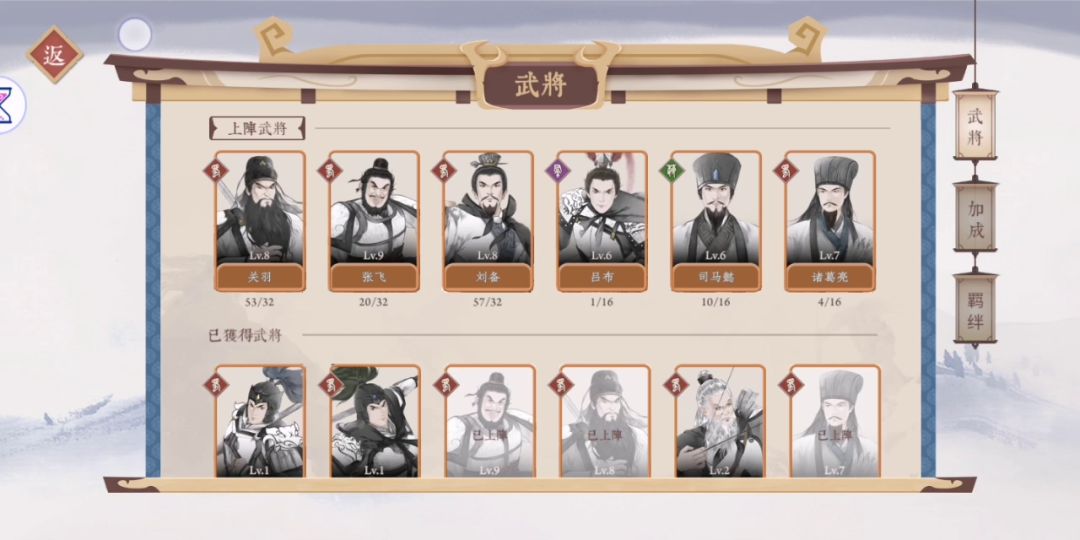Click the red diamond 返 back button
Screen dimensions: 1080x540
[55, 55]
